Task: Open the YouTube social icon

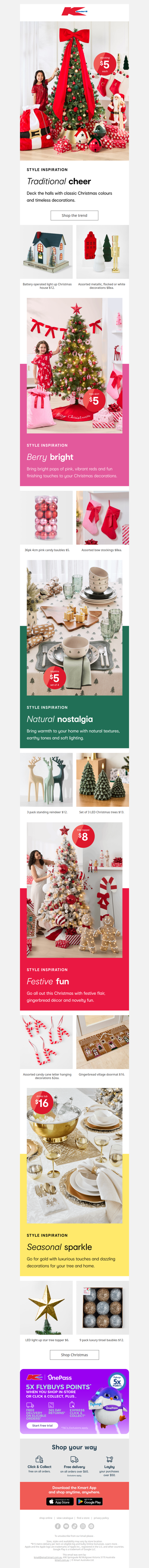Action: [66, 1526]
